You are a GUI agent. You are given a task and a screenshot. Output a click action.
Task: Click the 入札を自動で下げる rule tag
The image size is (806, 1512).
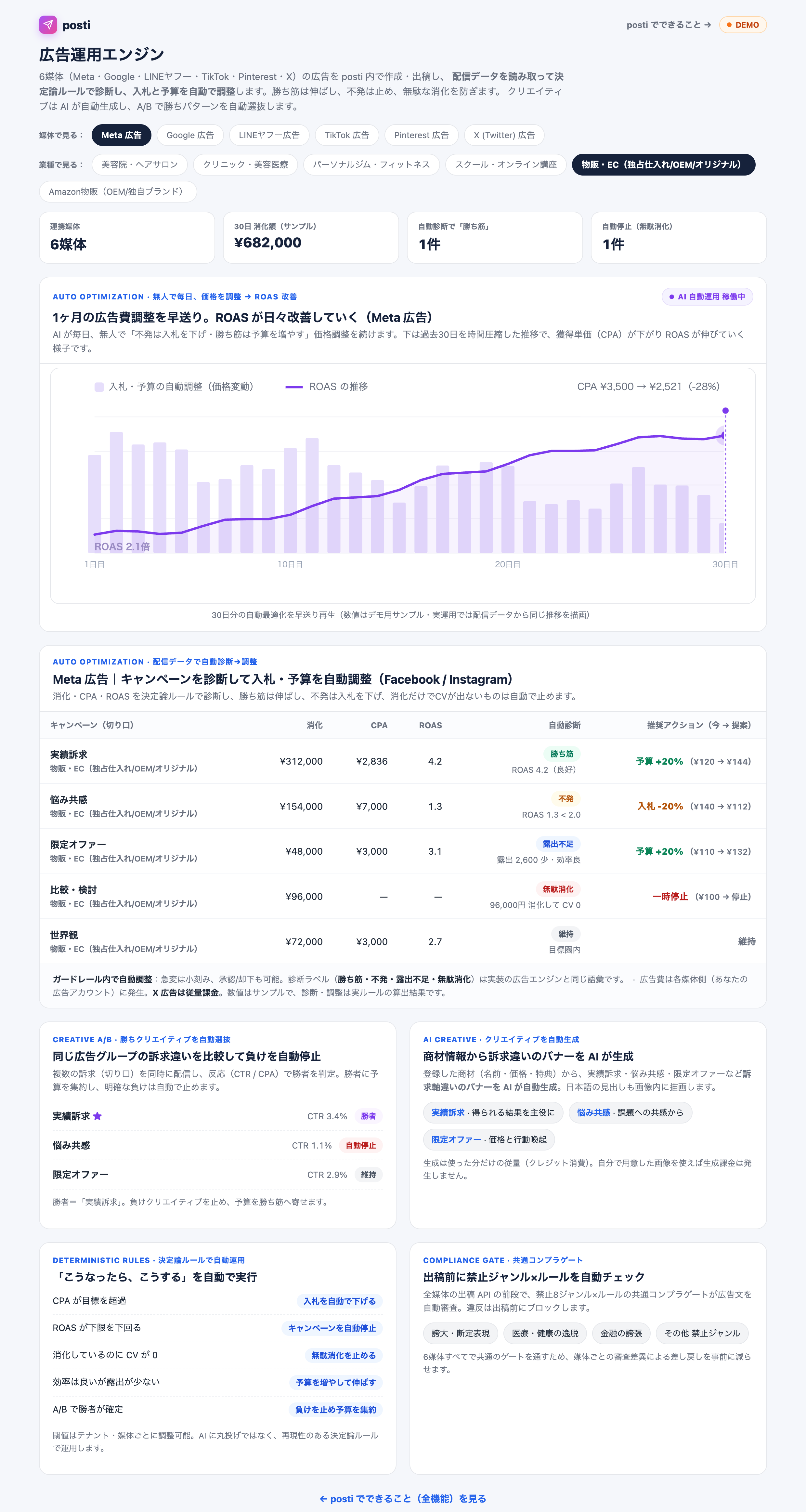click(x=340, y=1301)
